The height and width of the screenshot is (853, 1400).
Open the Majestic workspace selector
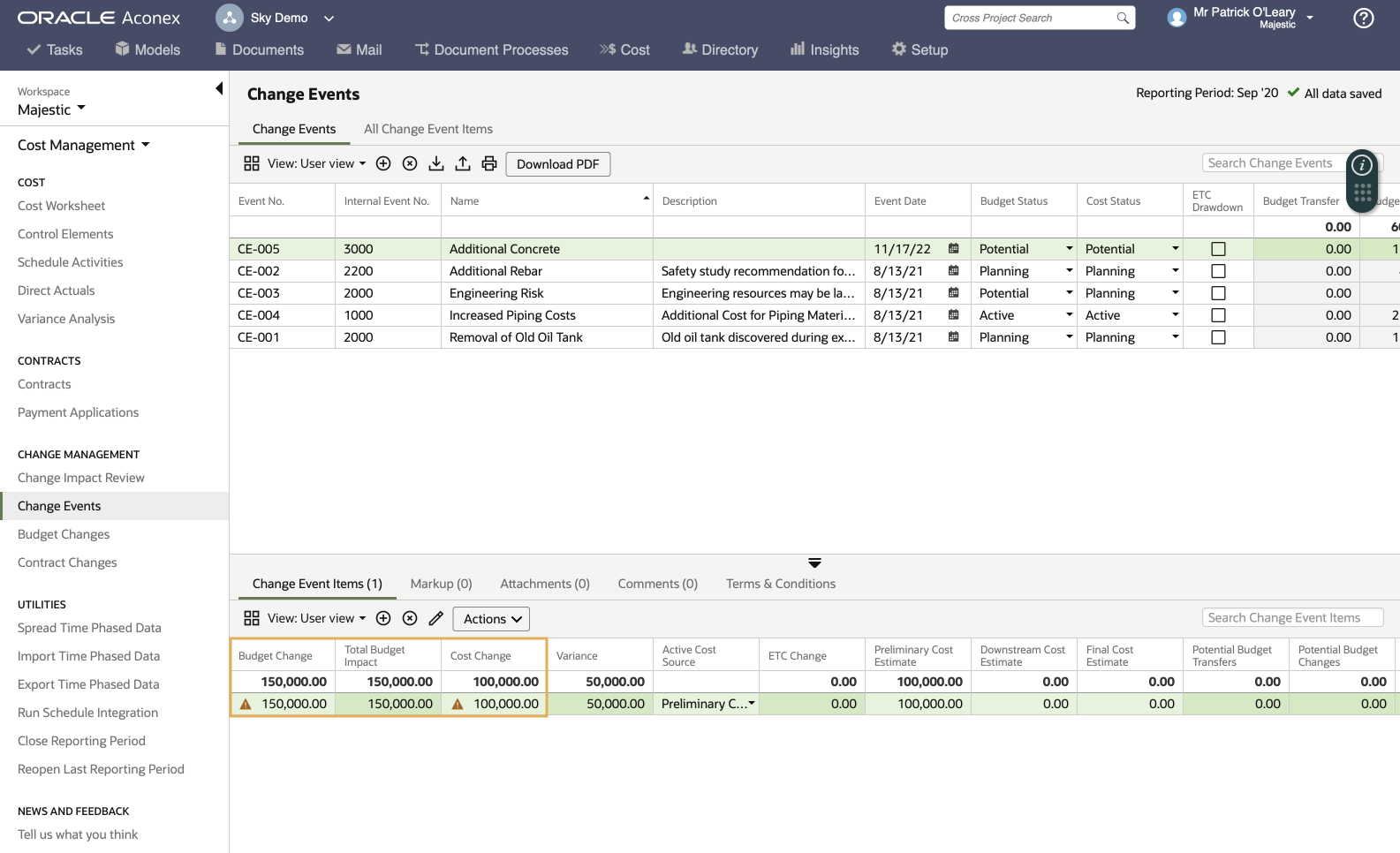click(x=51, y=109)
